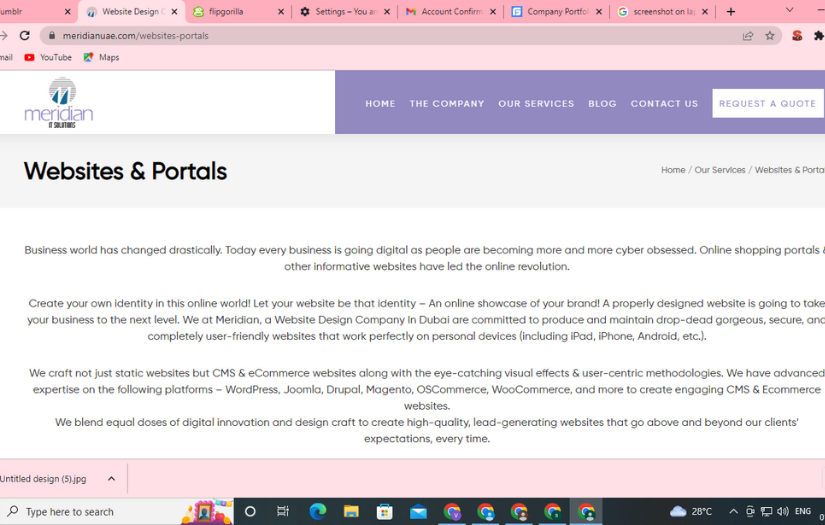Open Cortana circle icon on taskbar

point(250,511)
